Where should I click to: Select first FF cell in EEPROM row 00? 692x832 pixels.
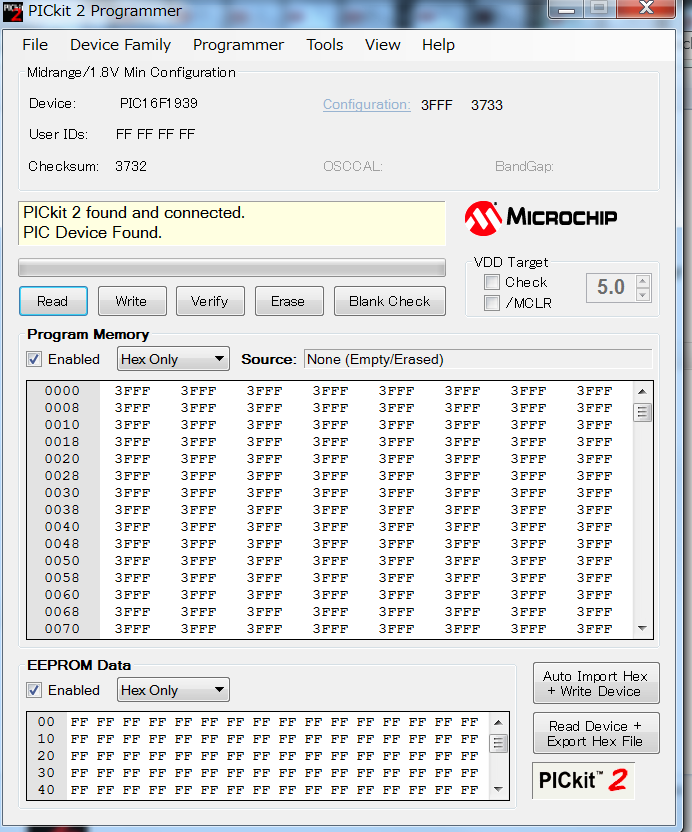pyautogui.click(x=79, y=722)
